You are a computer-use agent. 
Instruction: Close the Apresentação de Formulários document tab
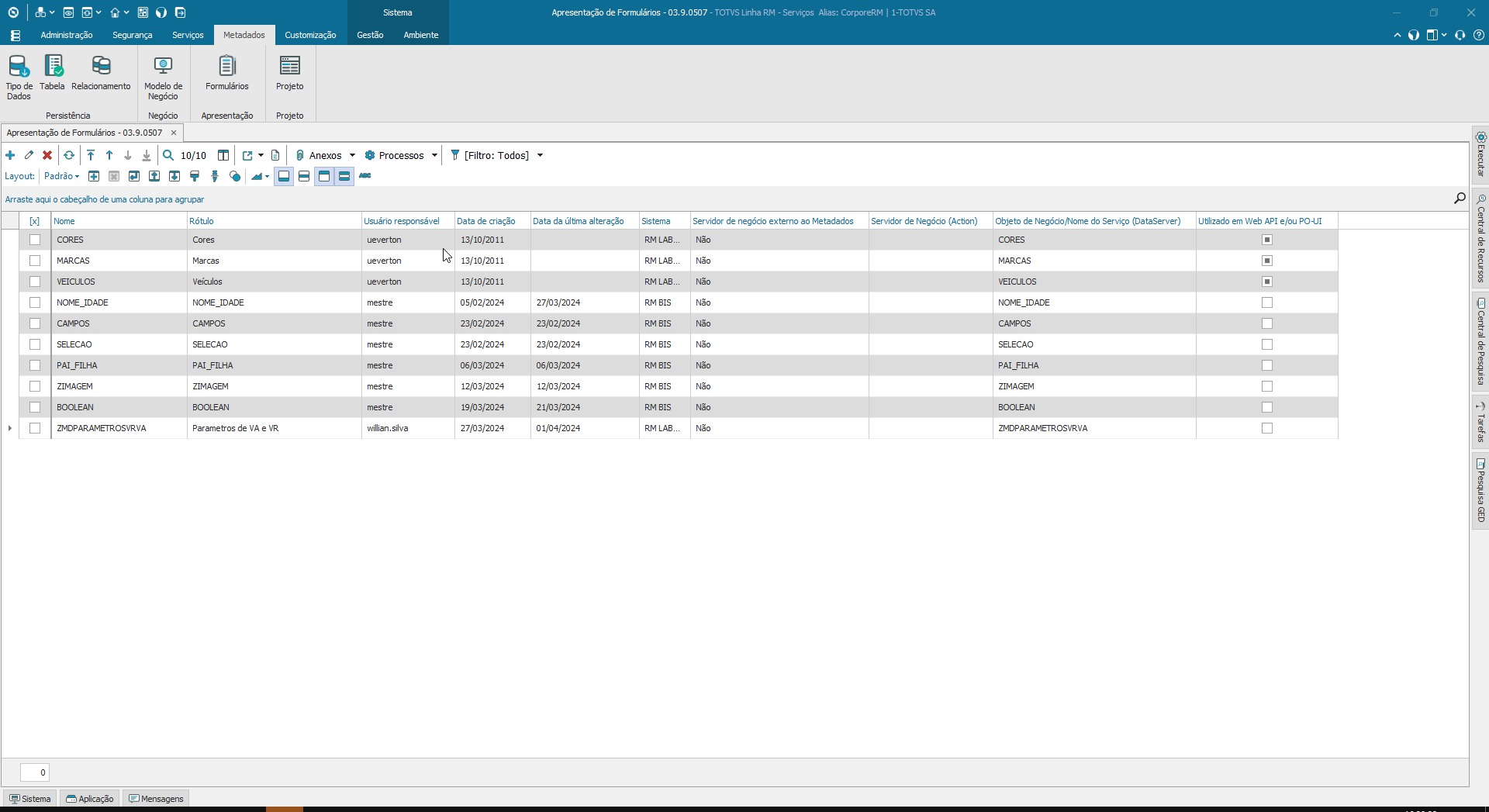coord(174,133)
